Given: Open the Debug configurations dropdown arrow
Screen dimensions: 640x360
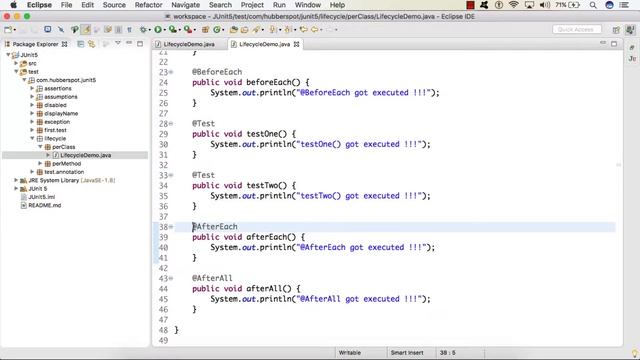Looking at the screenshot, I should click(149, 30).
